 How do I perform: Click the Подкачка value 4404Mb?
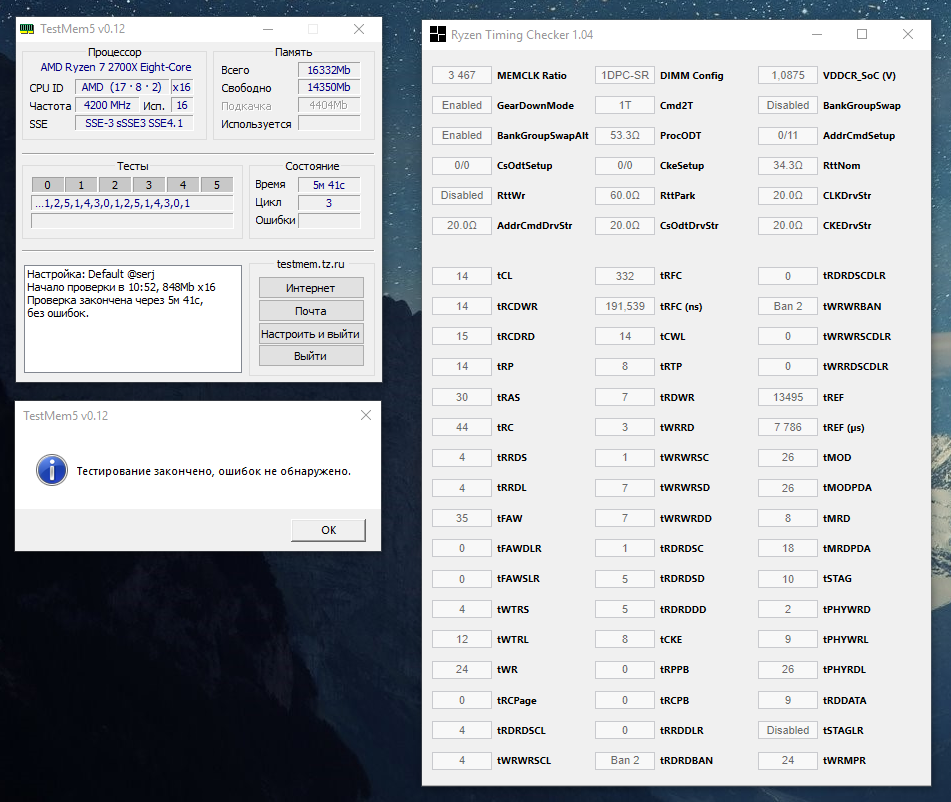(329, 106)
